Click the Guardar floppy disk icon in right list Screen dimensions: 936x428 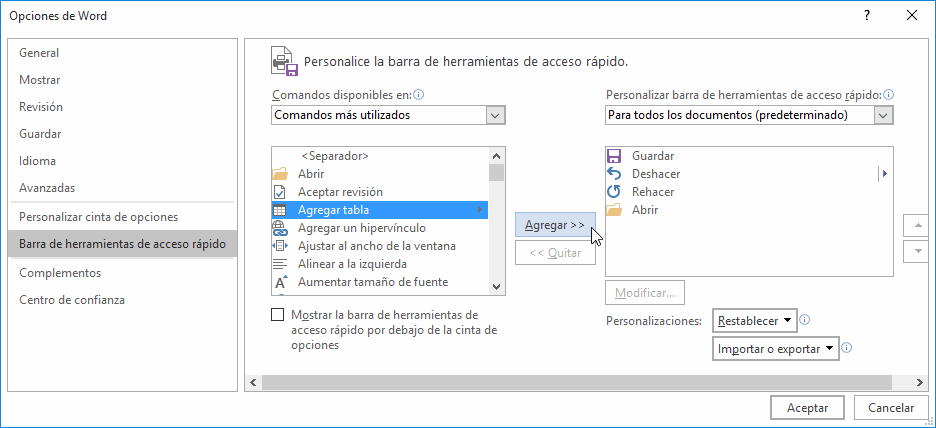[614, 156]
